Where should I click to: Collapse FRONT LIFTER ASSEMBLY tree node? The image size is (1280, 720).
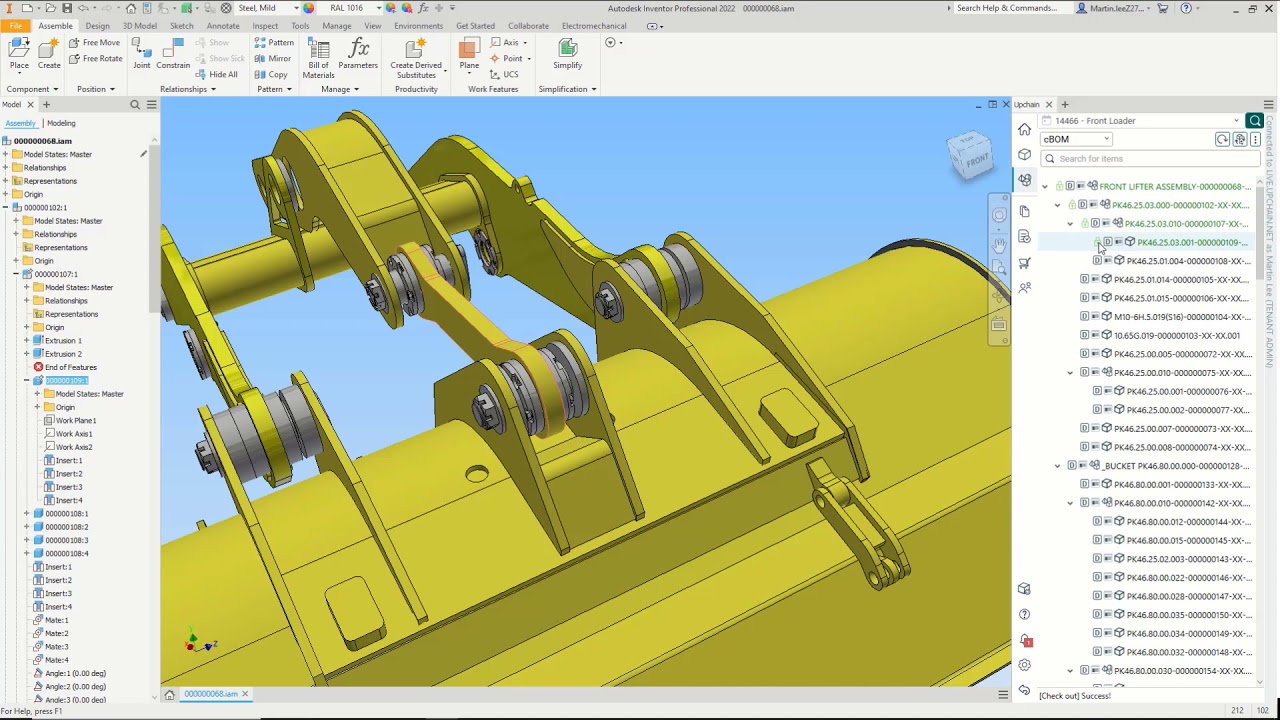pyautogui.click(x=1045, y=186)
